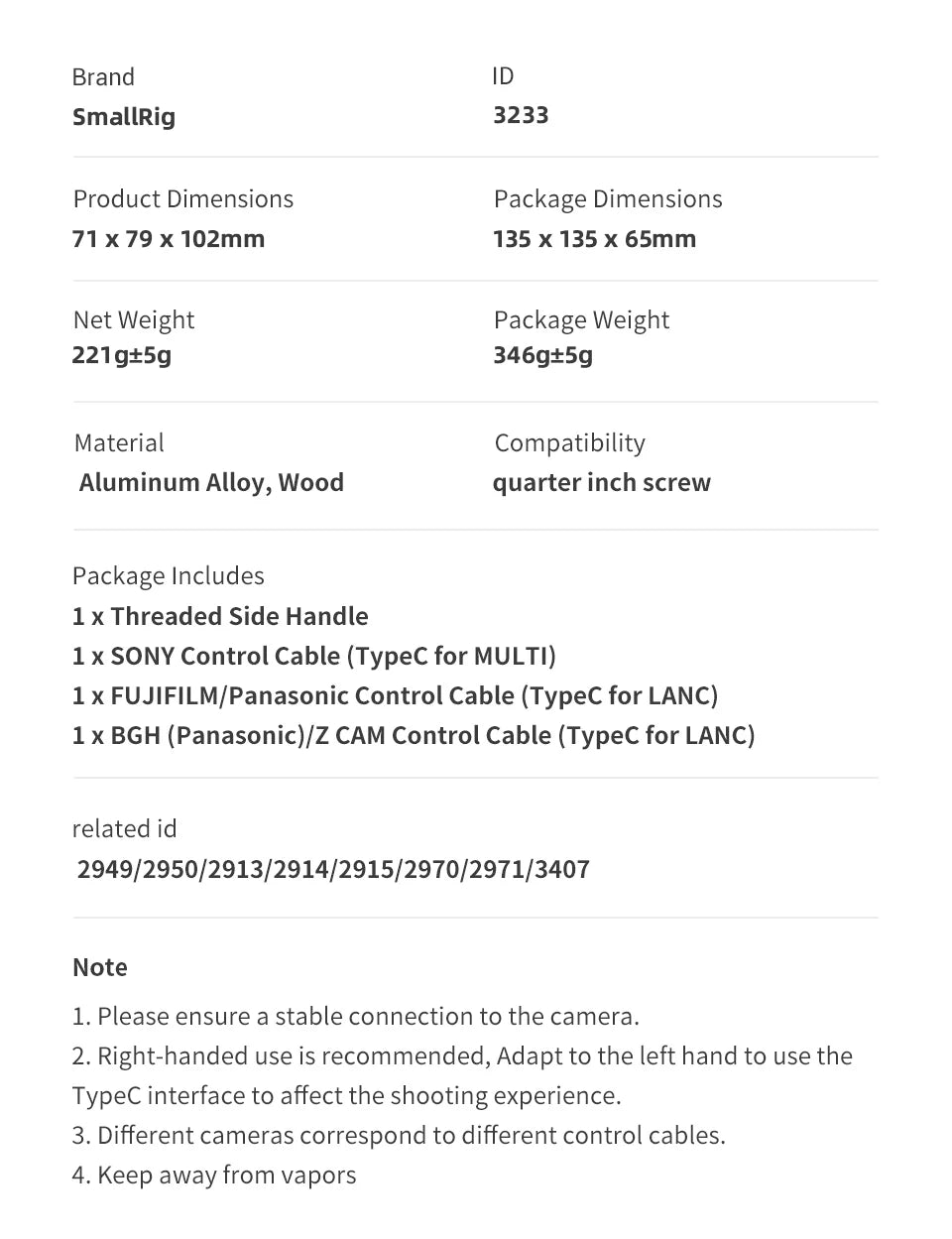Click note about different control cables

pos(399,1136)
